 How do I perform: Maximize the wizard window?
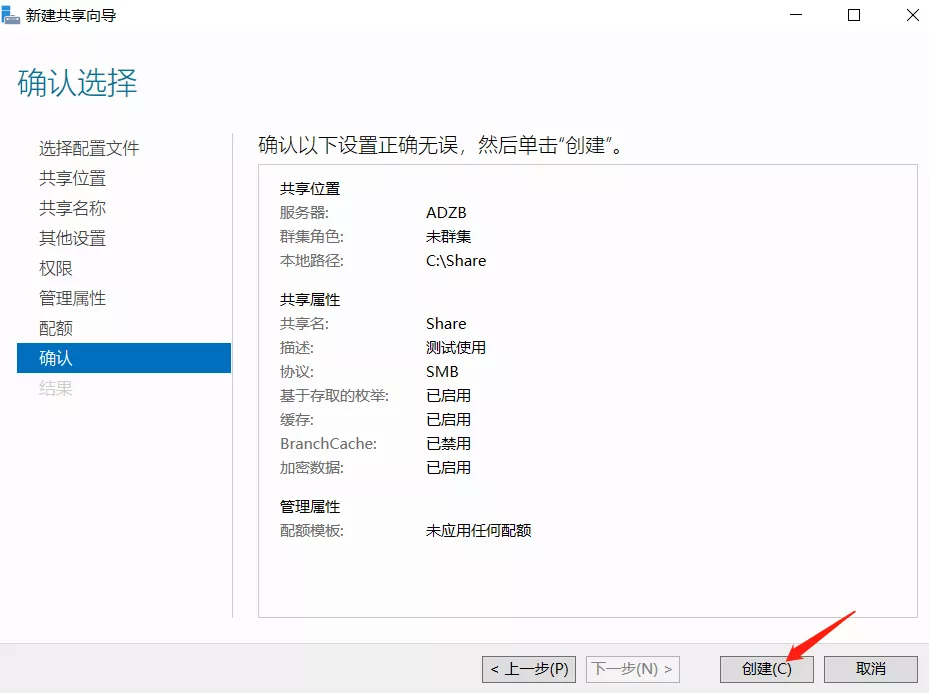click(x=854, y=15)
